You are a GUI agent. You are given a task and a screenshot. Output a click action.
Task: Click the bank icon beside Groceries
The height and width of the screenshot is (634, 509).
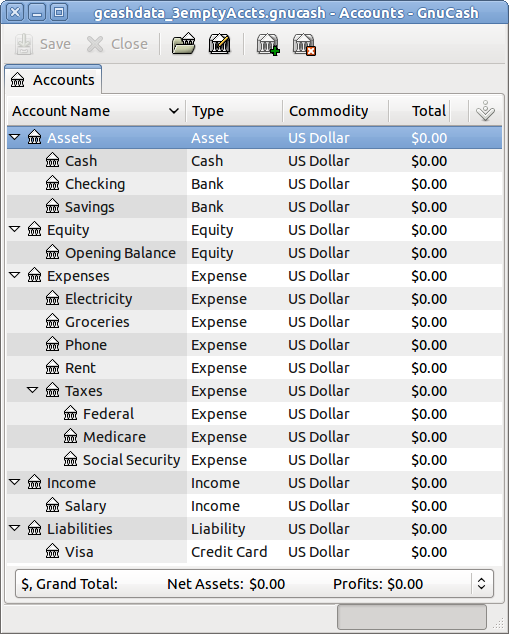(x=53, y=322)
